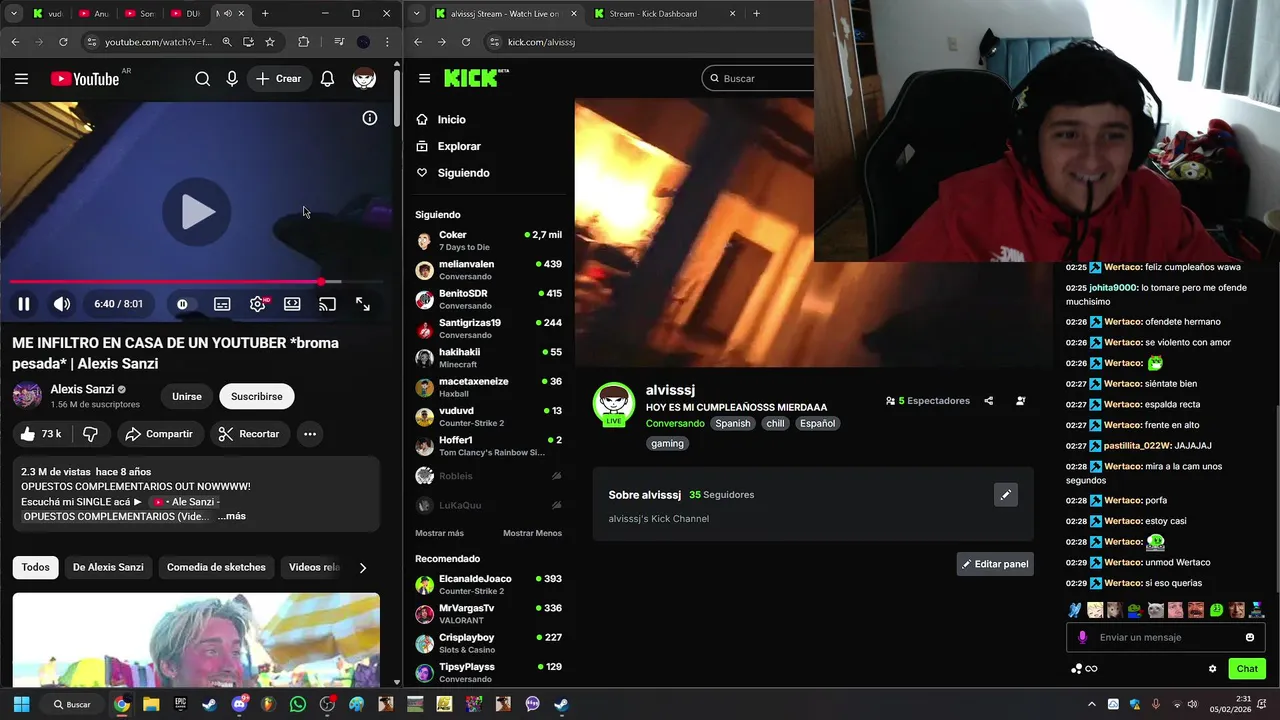Click the gaming stream tag
This screenshot has width=1280, height=720.
coord(667,443)
